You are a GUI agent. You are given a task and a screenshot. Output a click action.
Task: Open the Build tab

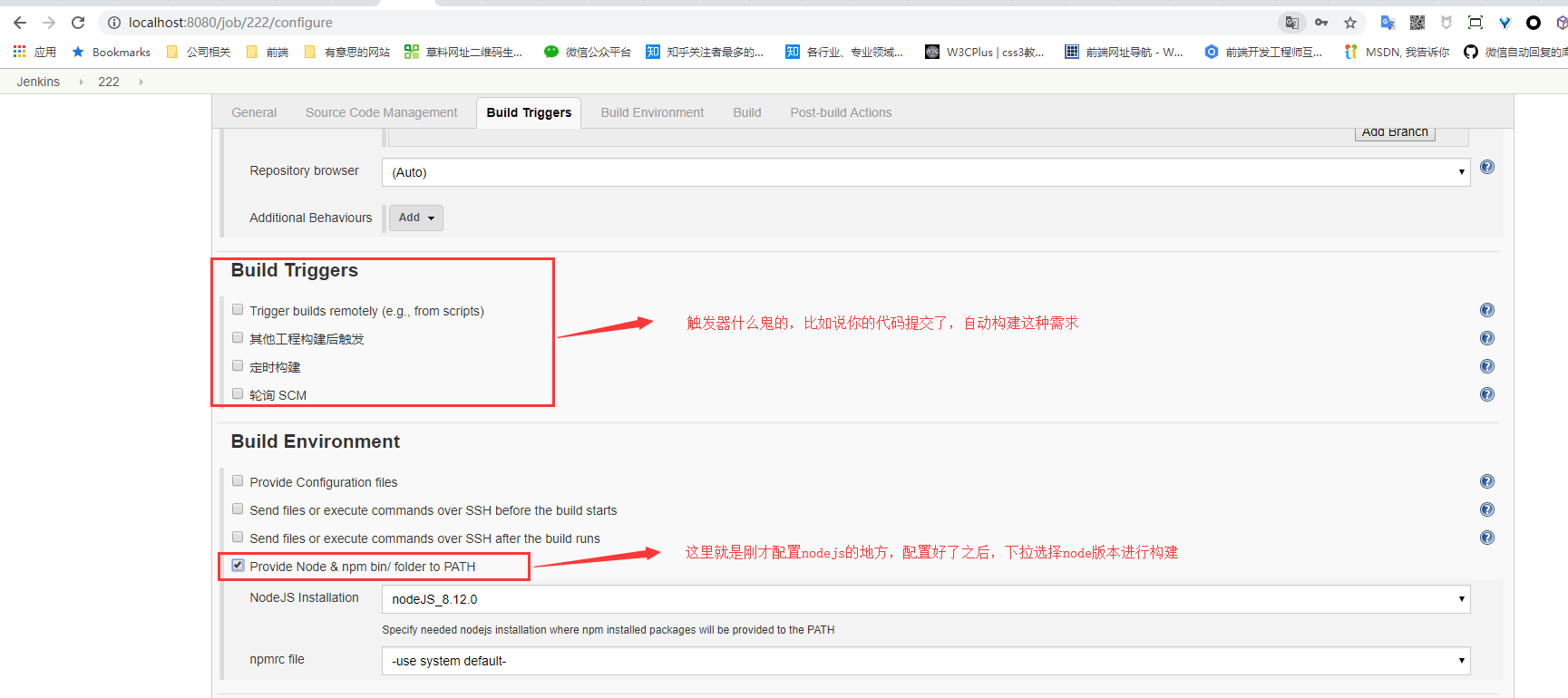coord(747,112)
